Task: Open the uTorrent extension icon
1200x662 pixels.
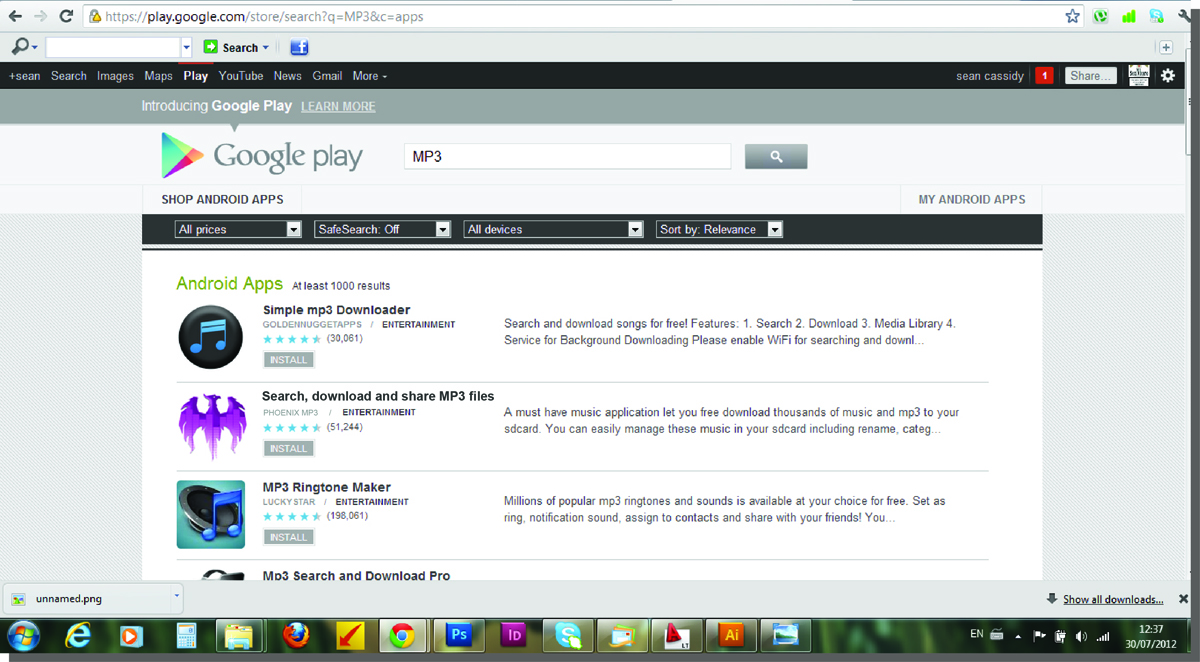Action: (x=1100, y=16)
